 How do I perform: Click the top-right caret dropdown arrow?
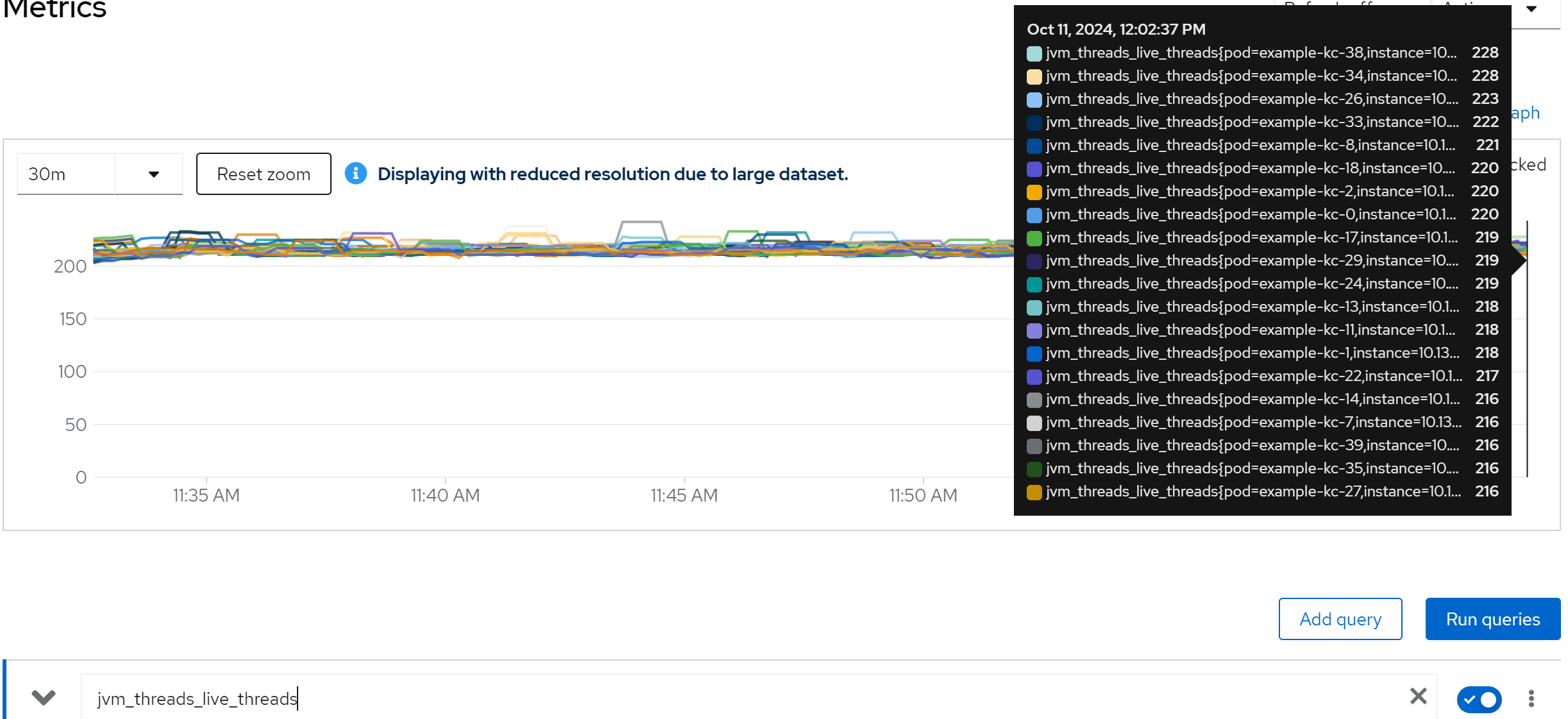pyautogui.click(x=1531, y=10)
